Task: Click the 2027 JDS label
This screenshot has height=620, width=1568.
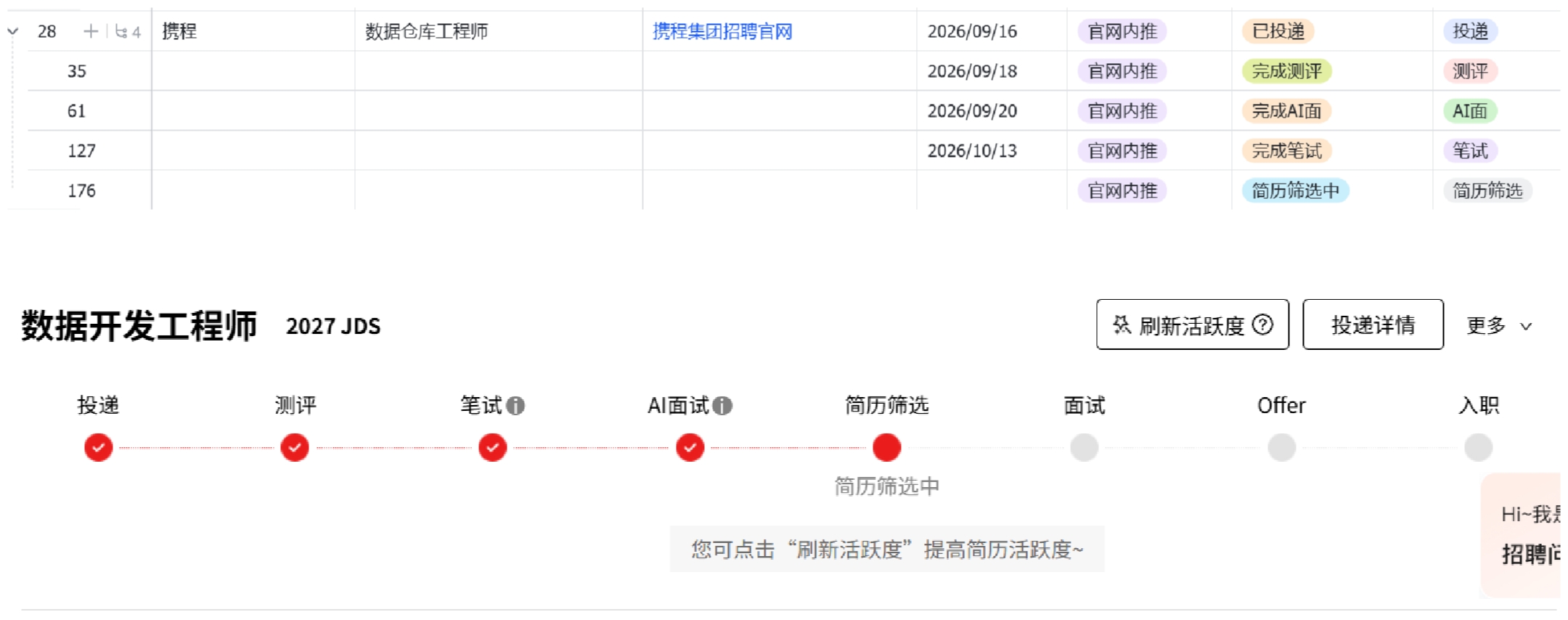Action: click(333, 327)
